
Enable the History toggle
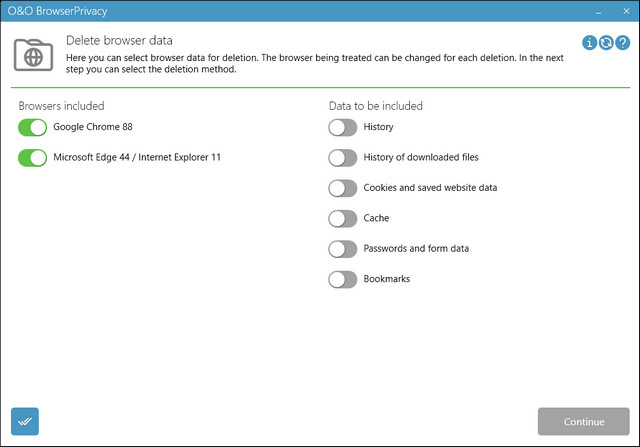point(343,127)
